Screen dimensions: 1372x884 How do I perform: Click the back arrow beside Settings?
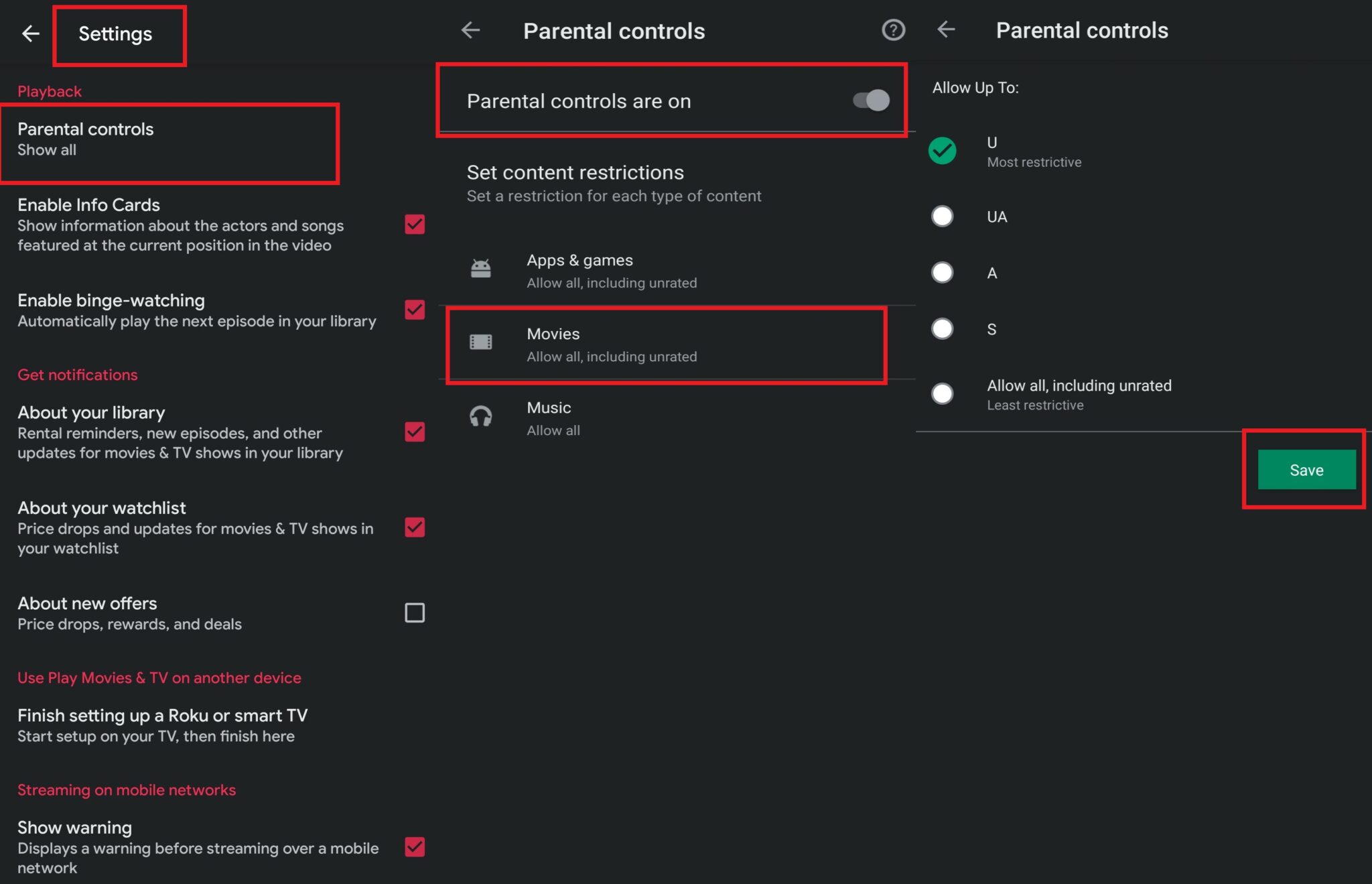[30, 33]
